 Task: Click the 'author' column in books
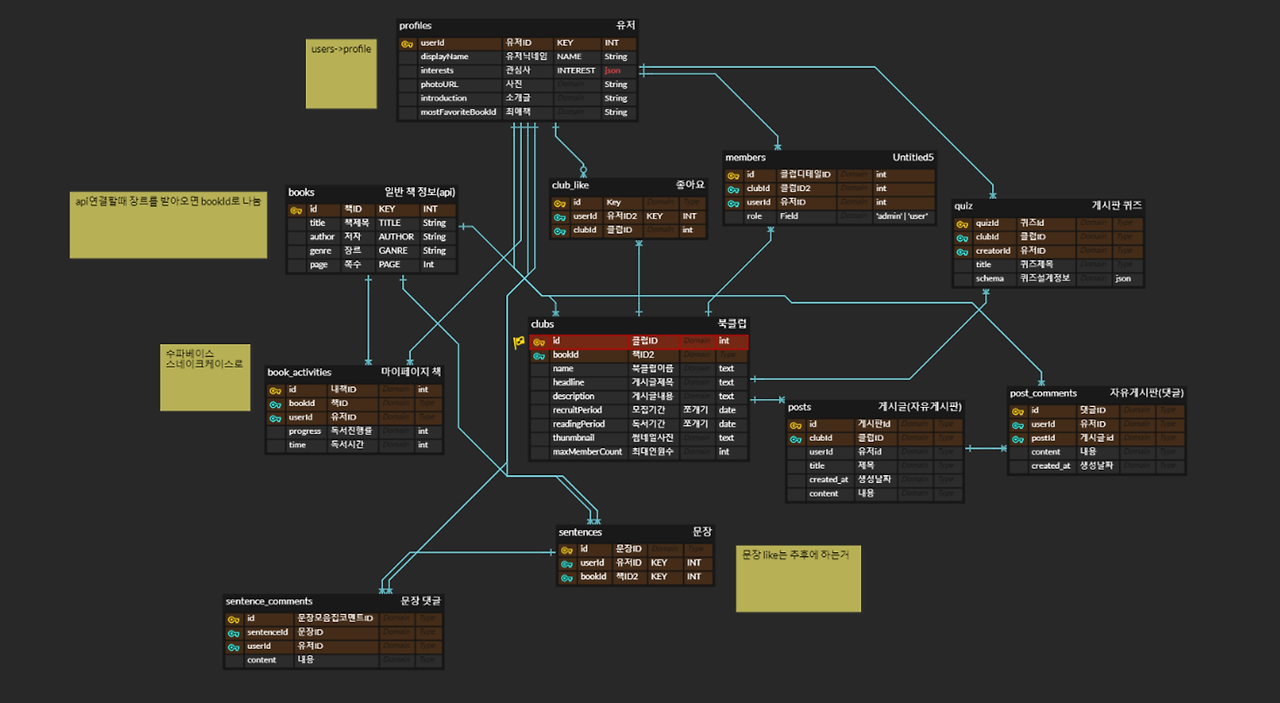point(323,237)
